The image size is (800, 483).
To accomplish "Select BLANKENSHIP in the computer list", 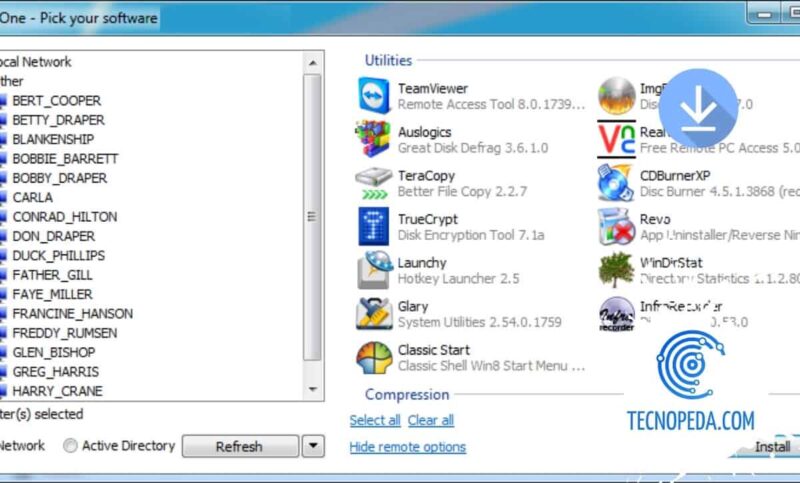I will [x=53, y=140].
